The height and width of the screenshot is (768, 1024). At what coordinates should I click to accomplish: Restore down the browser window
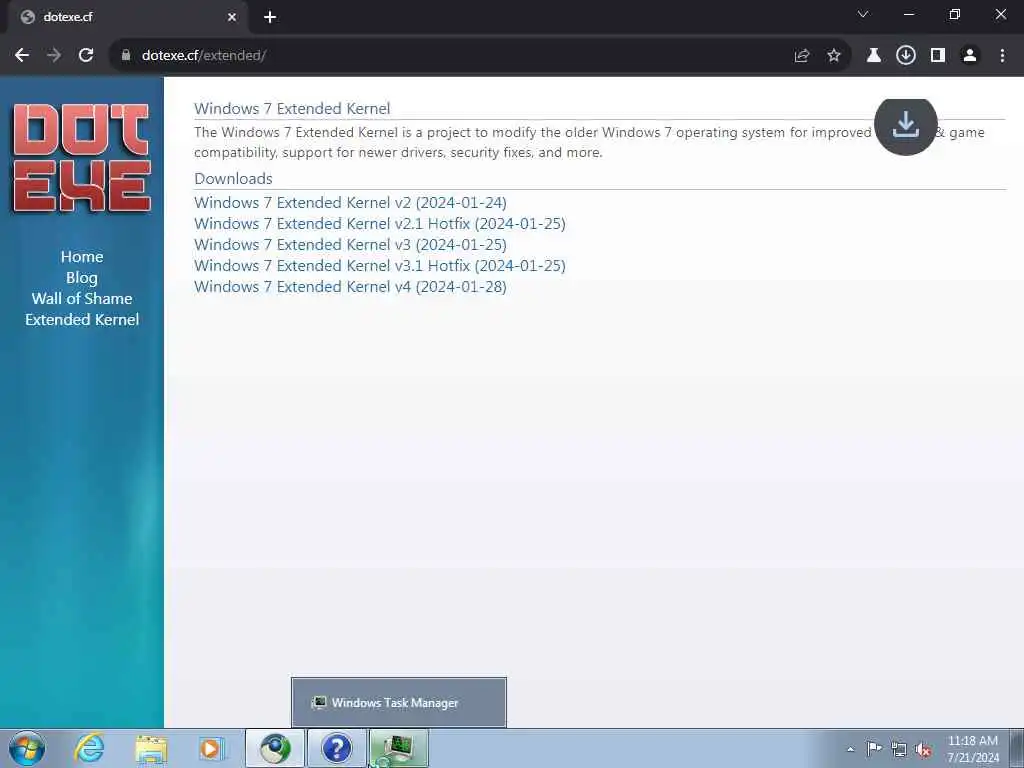click(x=955, y=14)
